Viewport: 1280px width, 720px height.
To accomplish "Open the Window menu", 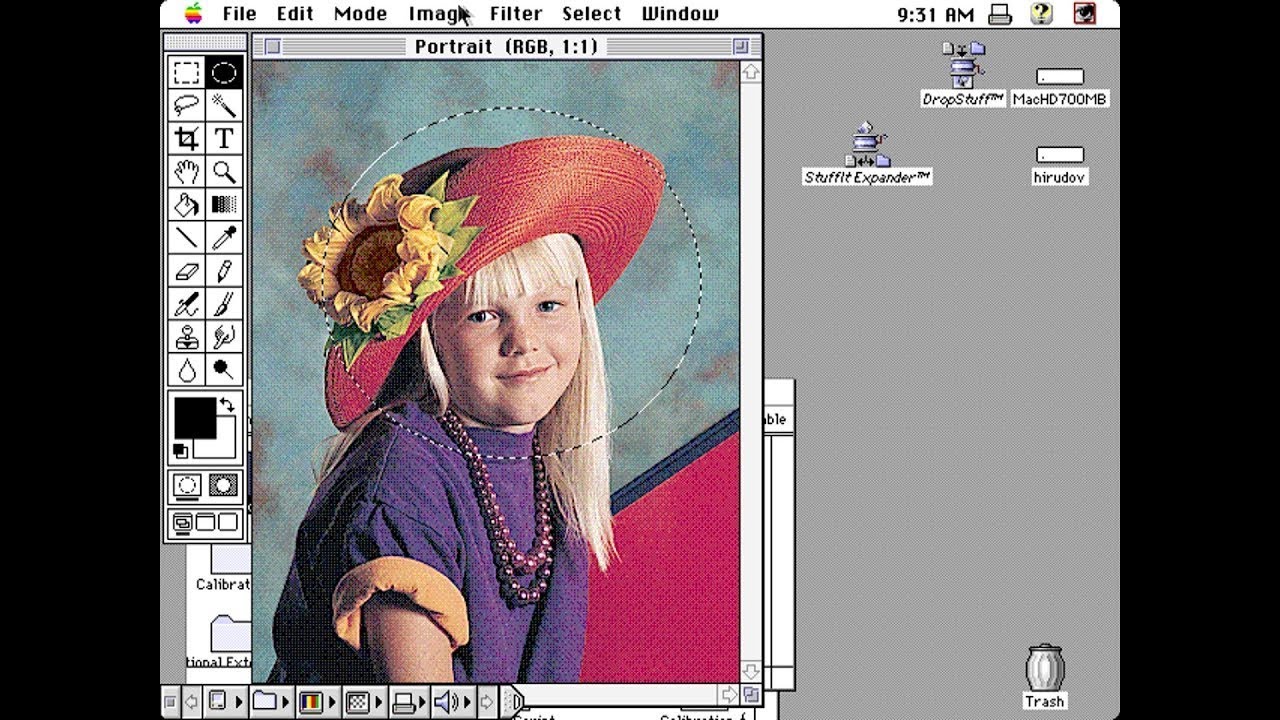I will click(x=680, y=14).
